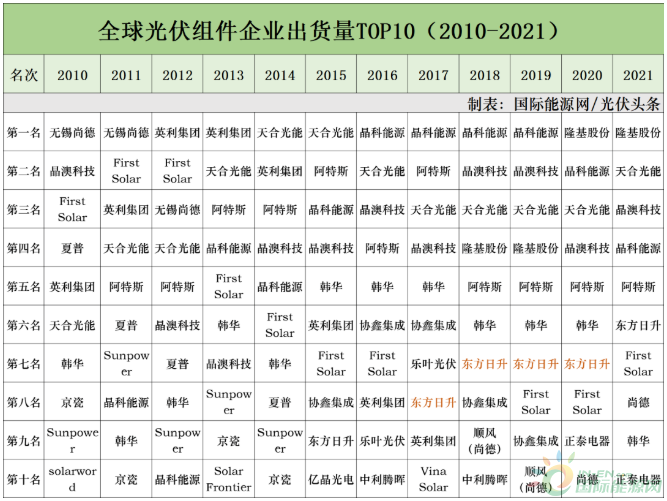This screenshot has height=501, width=667.
Task: Select the 正泰电器 cell in the 2020 column
Action: 587,441
